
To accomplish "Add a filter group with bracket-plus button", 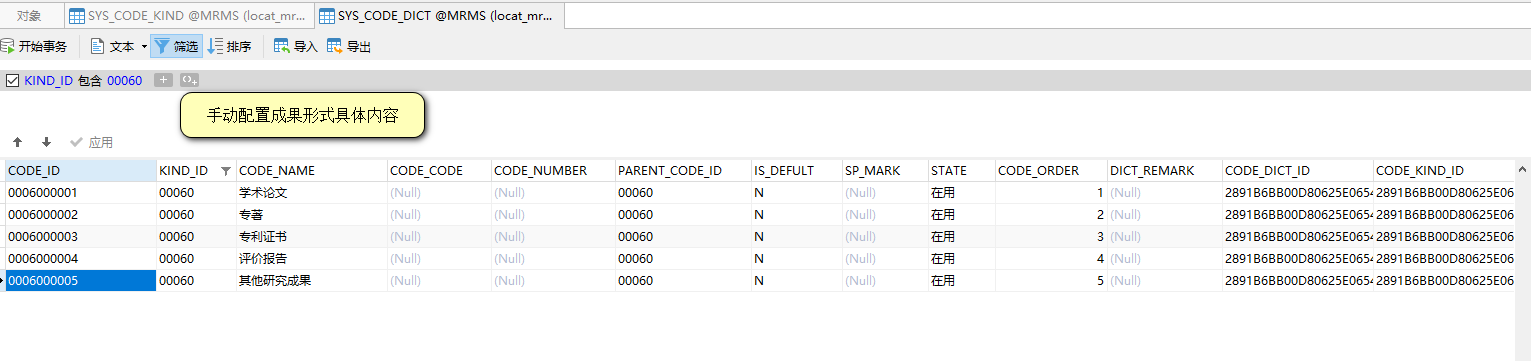I will point(190,80).
